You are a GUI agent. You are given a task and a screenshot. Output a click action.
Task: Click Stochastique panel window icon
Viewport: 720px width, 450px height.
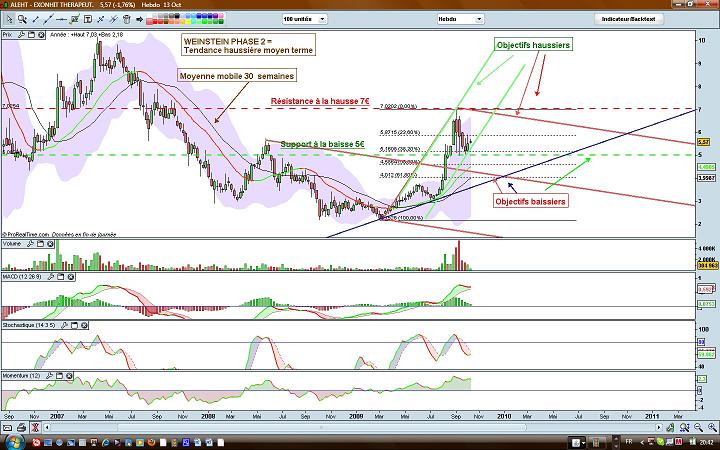(x=74, y=325)
